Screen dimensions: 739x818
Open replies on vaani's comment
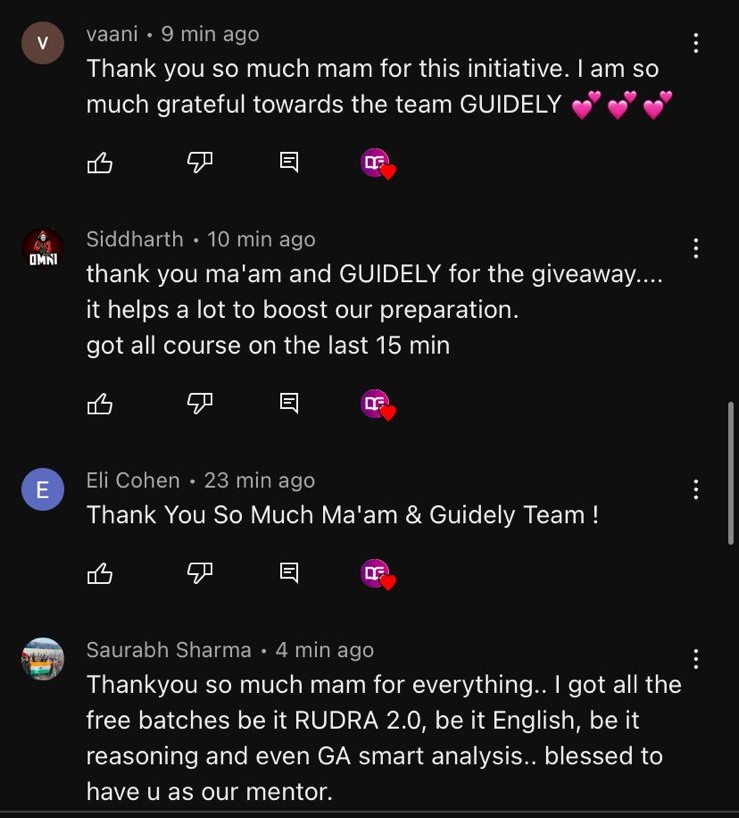(289, 163)
